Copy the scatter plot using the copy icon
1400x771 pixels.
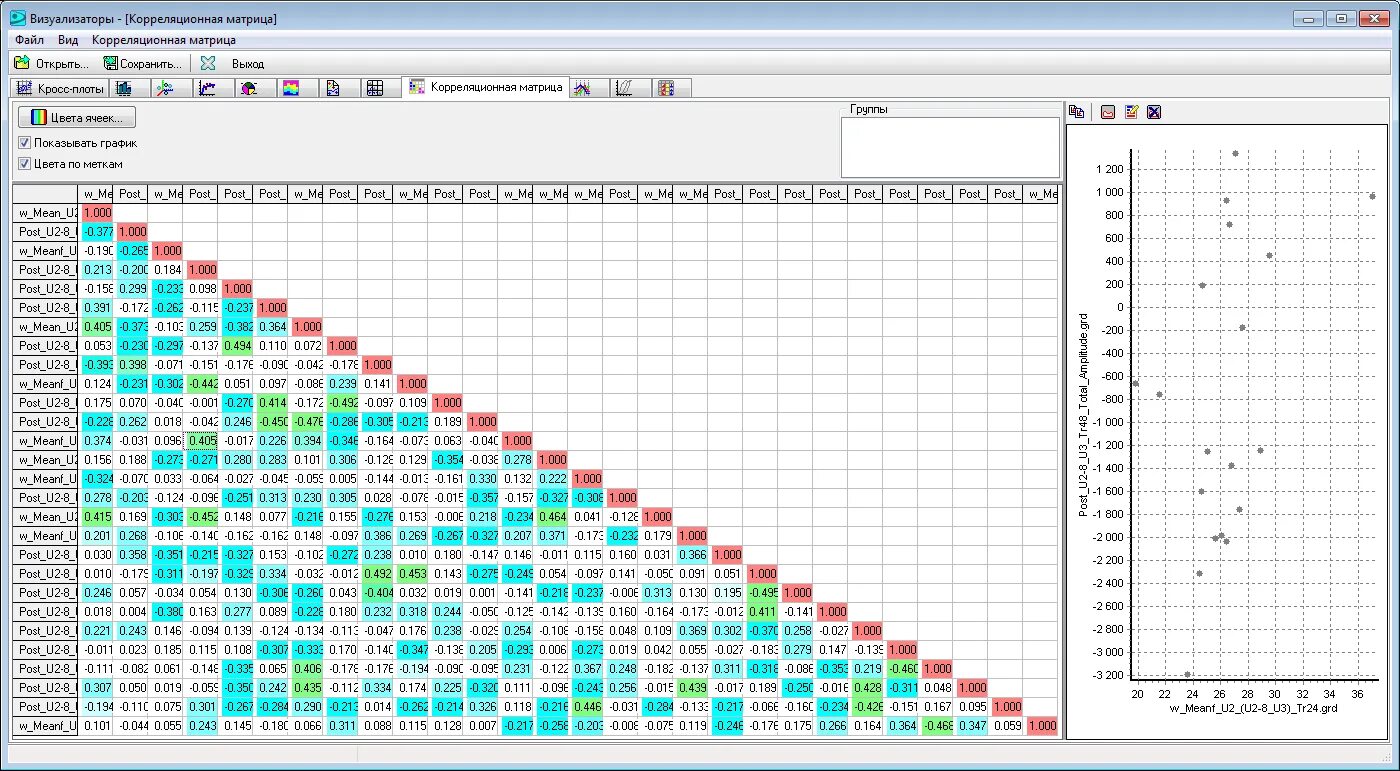[1077, 112]
